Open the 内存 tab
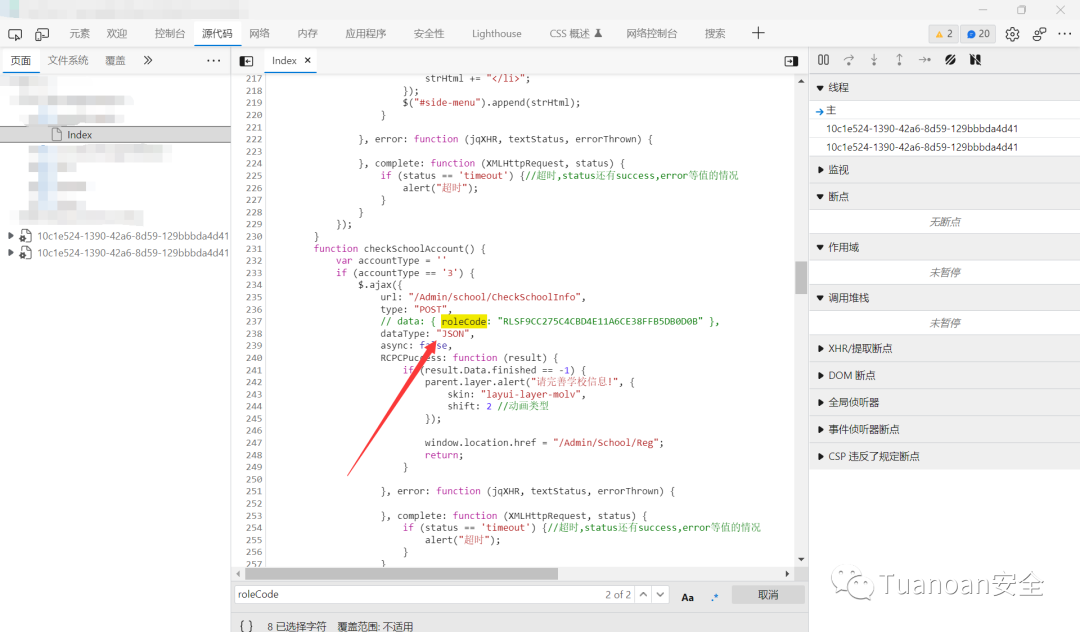Screen dimensions: 1080x632 pos(307,34)
